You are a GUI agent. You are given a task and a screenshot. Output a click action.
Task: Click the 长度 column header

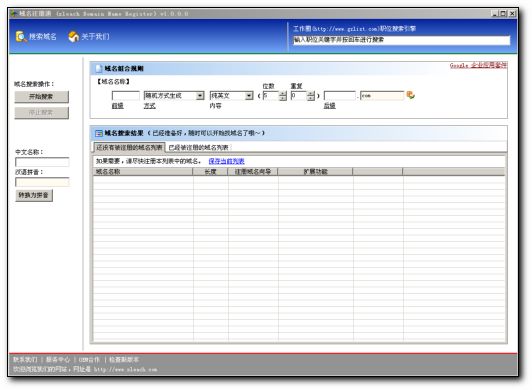pyautogui.click(x=210, y=172)
